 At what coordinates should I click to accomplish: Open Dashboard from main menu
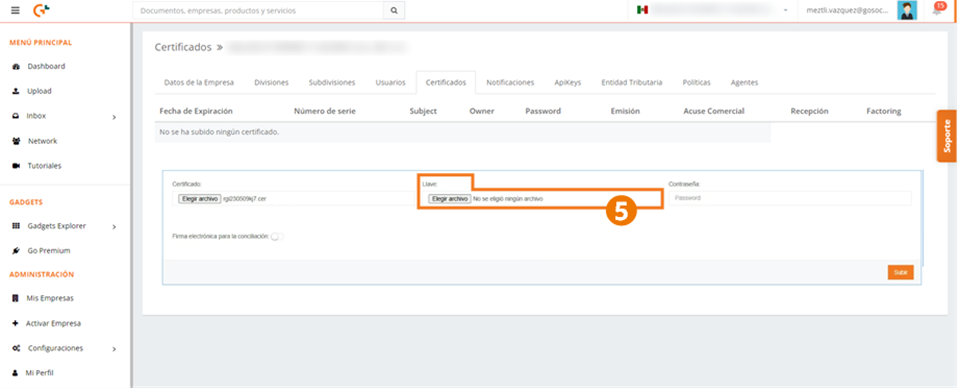pos(46,66)
